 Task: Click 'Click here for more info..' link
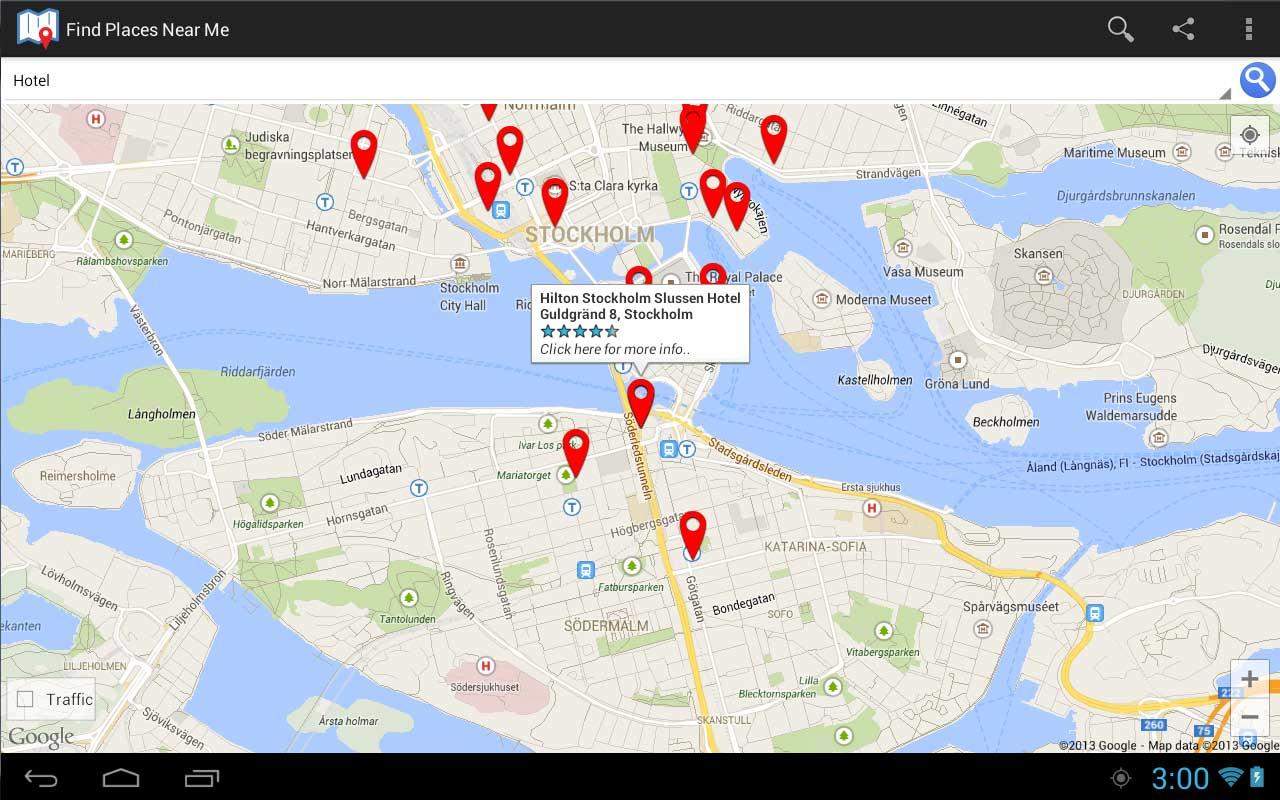(x=615, y=349)
